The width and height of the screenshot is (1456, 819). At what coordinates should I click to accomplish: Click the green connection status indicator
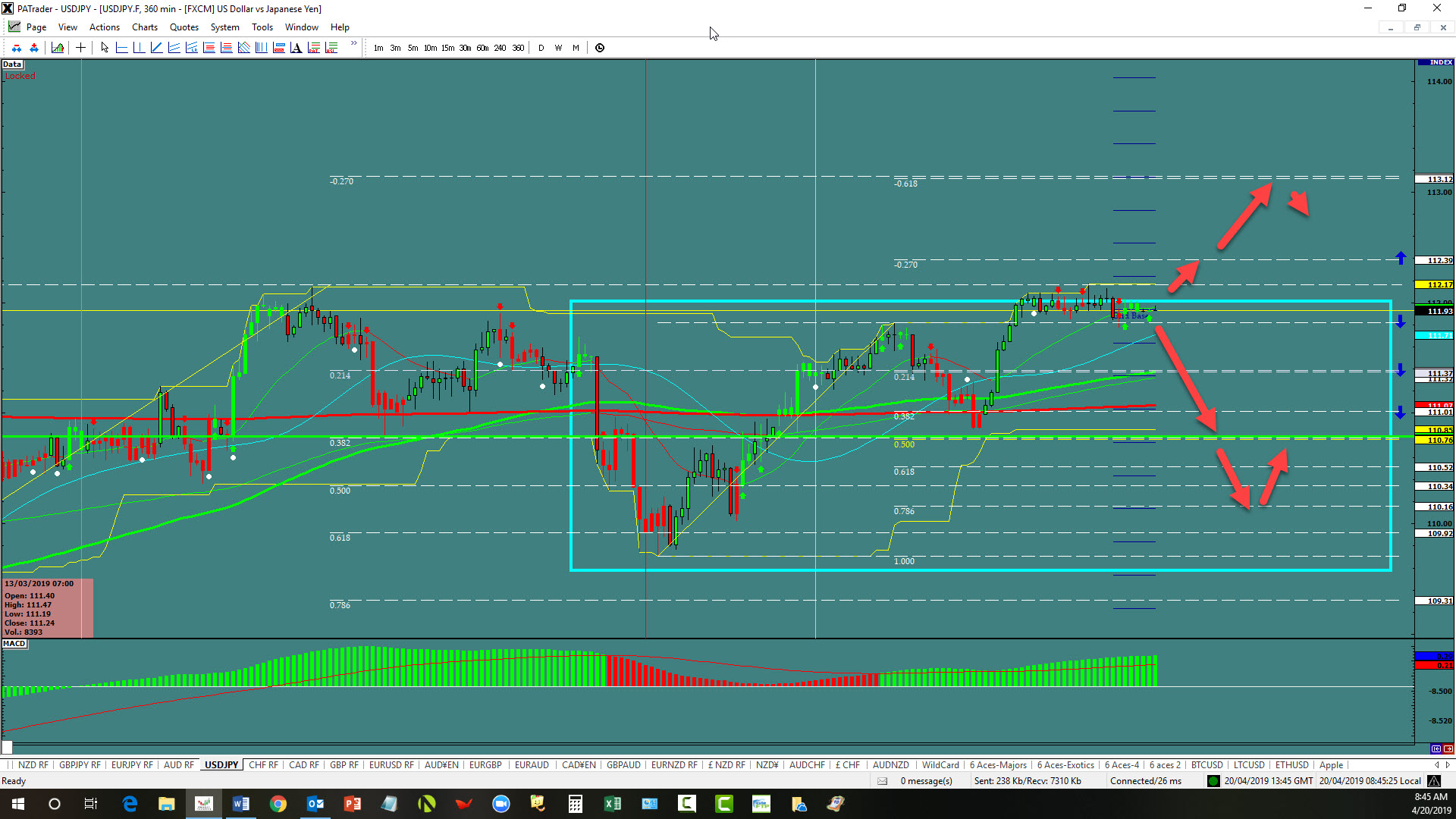click(x=1213, y=781)
